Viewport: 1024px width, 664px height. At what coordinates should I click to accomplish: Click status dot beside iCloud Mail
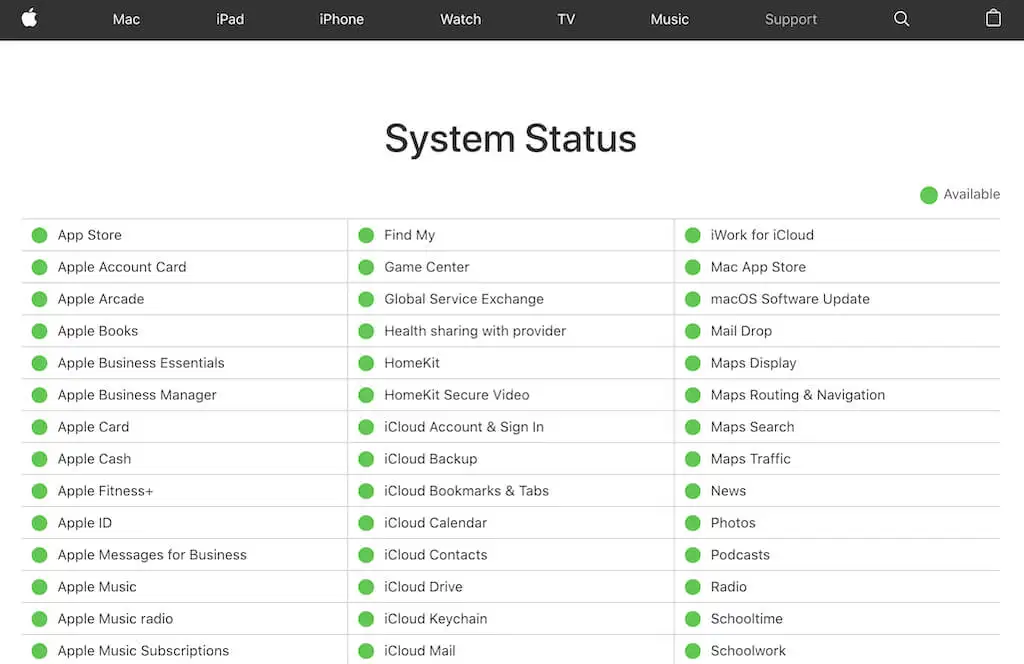(366, 651)
